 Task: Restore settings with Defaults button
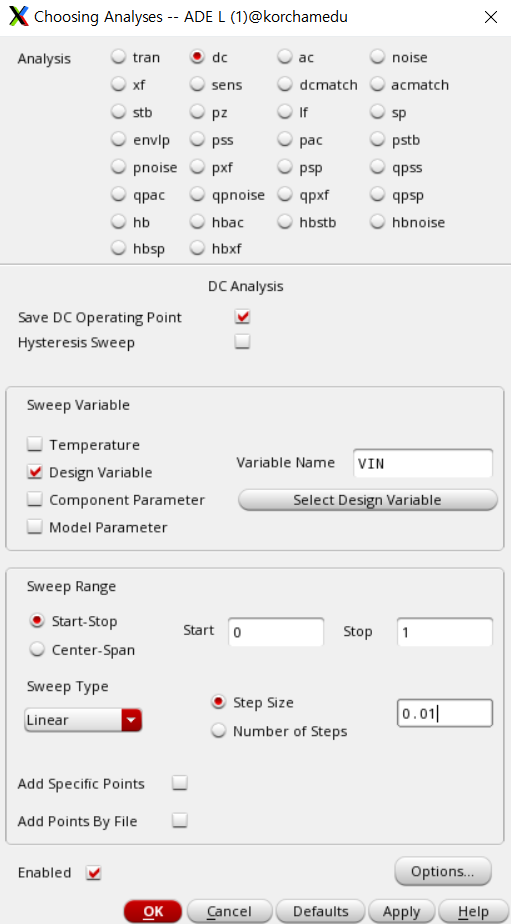pos(321,911)
